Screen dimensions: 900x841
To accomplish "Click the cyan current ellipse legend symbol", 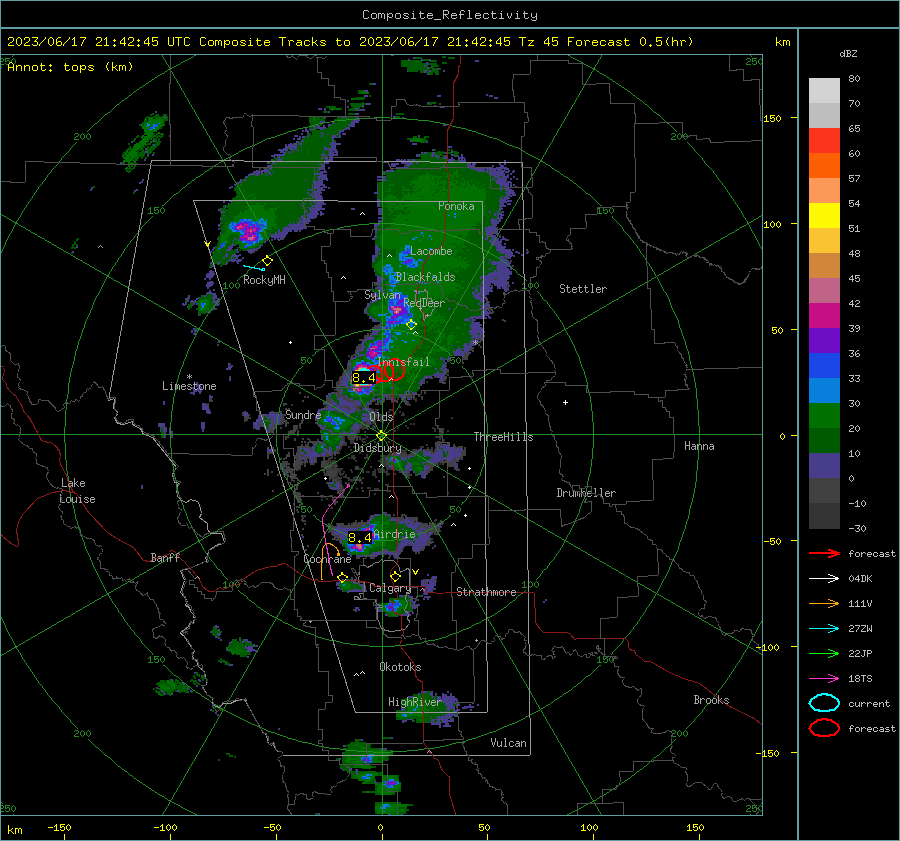I will tap(824, 703).
